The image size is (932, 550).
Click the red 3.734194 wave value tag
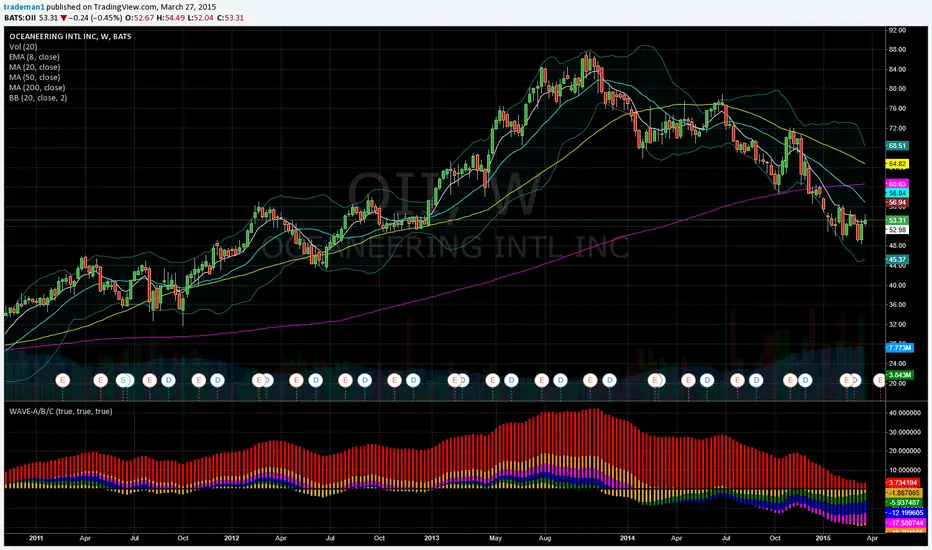tap(902, 483)
